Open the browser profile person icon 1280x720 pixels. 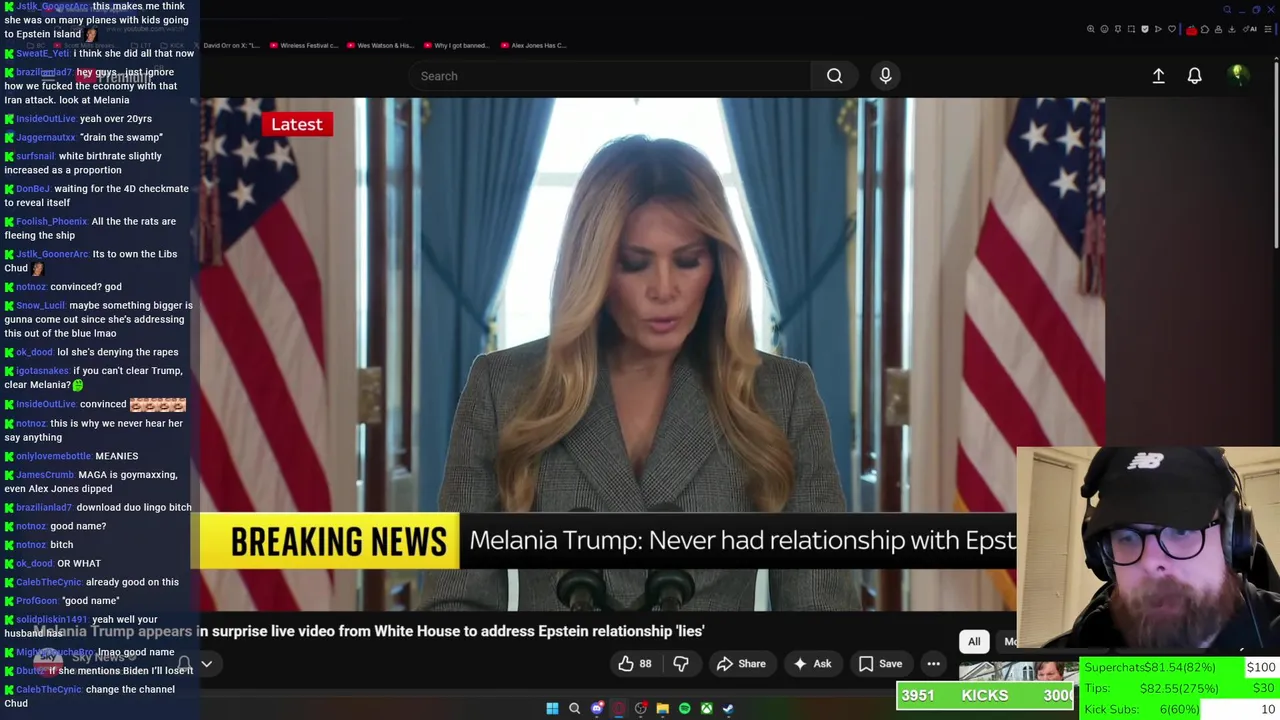[x=1218, y=29]
